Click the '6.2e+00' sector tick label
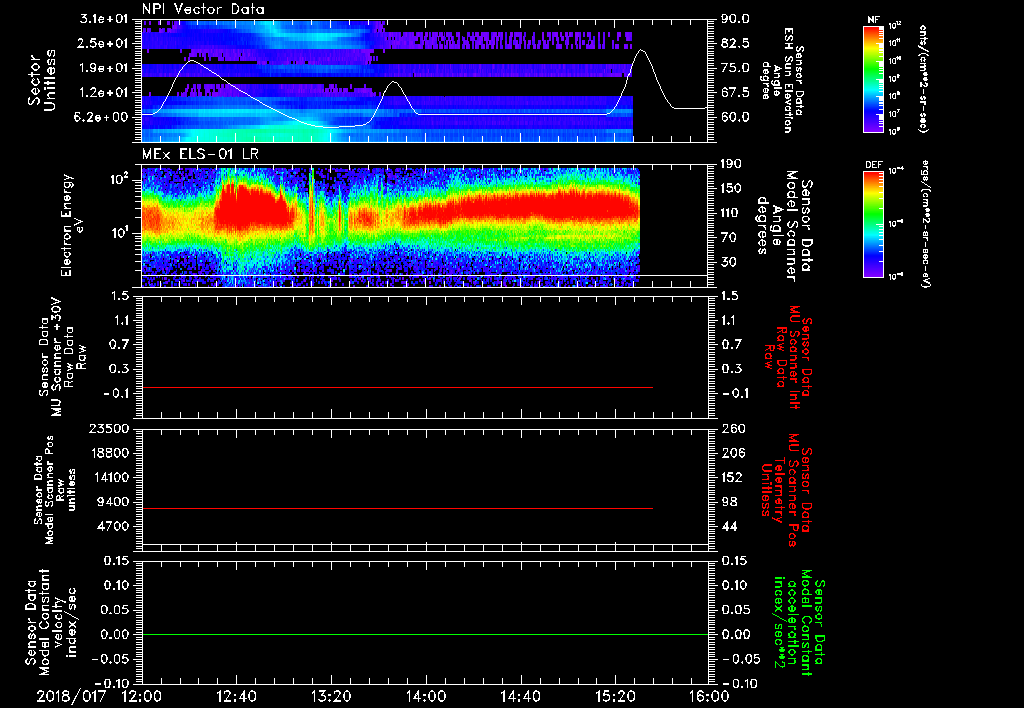 (103, 117)
